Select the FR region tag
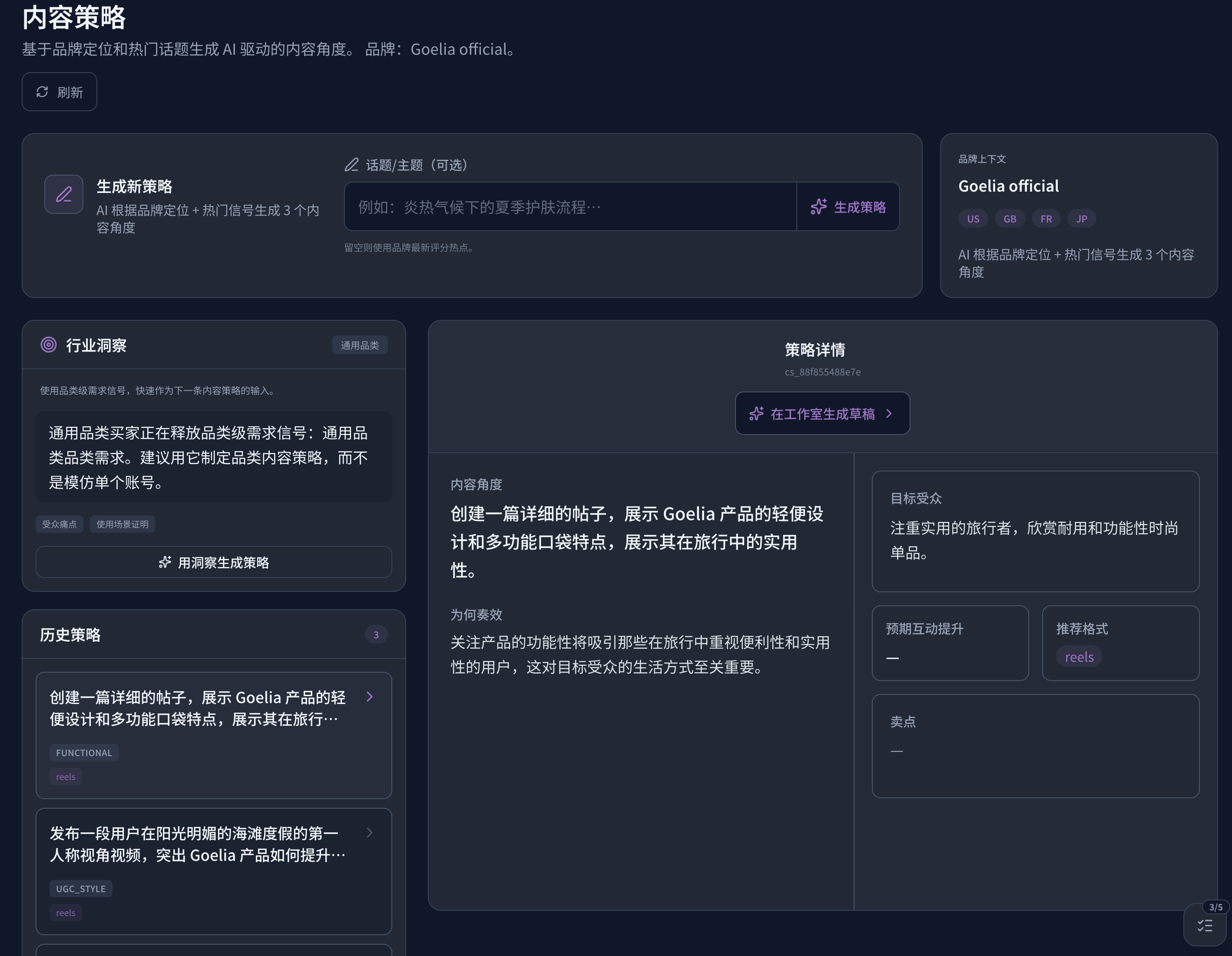 point(1046,219)
